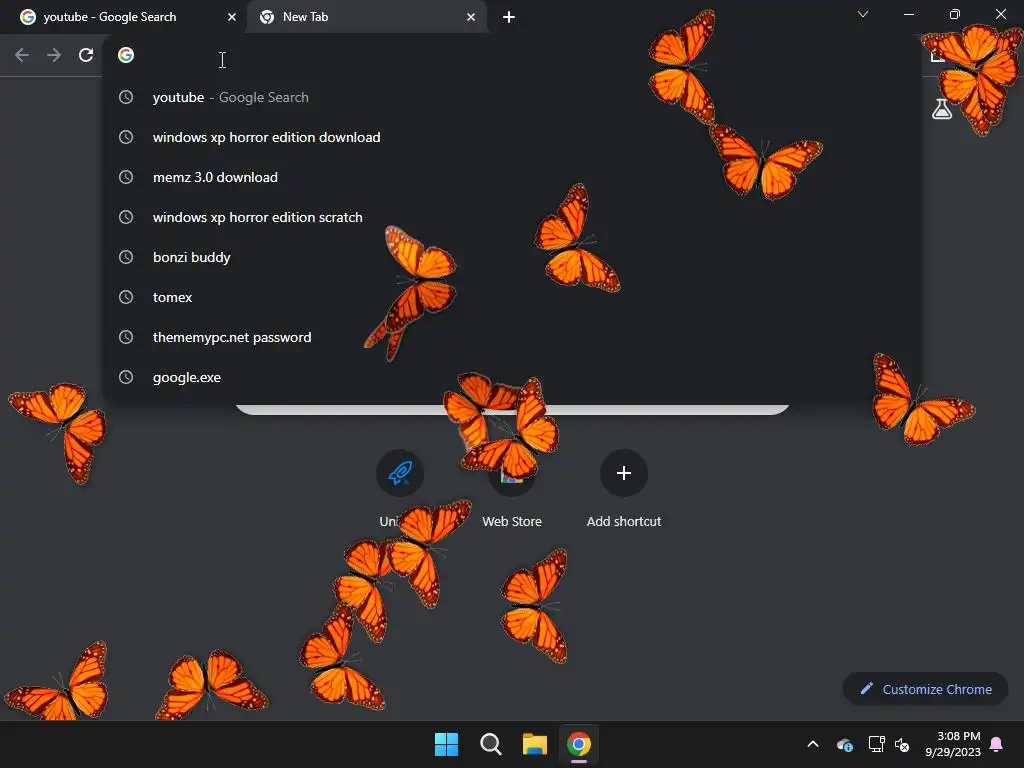Choose 'windows xp horror edition scratch' suggestion

click(512, 217)
